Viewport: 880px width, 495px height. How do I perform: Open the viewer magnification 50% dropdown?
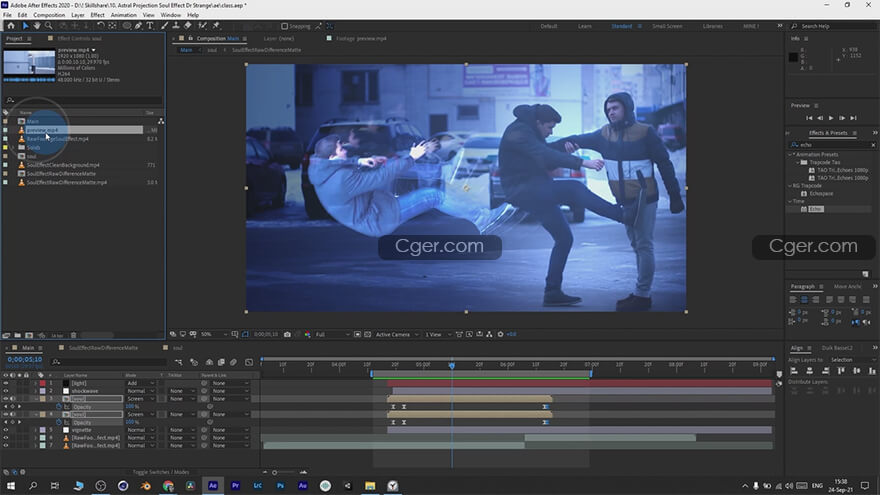214,334
